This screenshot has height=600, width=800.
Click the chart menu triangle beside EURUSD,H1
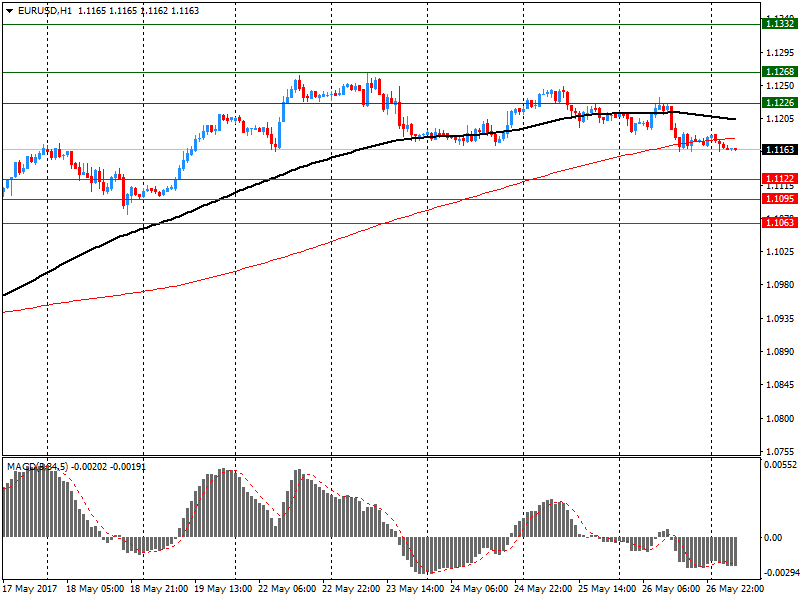click(x=9, y=11)
